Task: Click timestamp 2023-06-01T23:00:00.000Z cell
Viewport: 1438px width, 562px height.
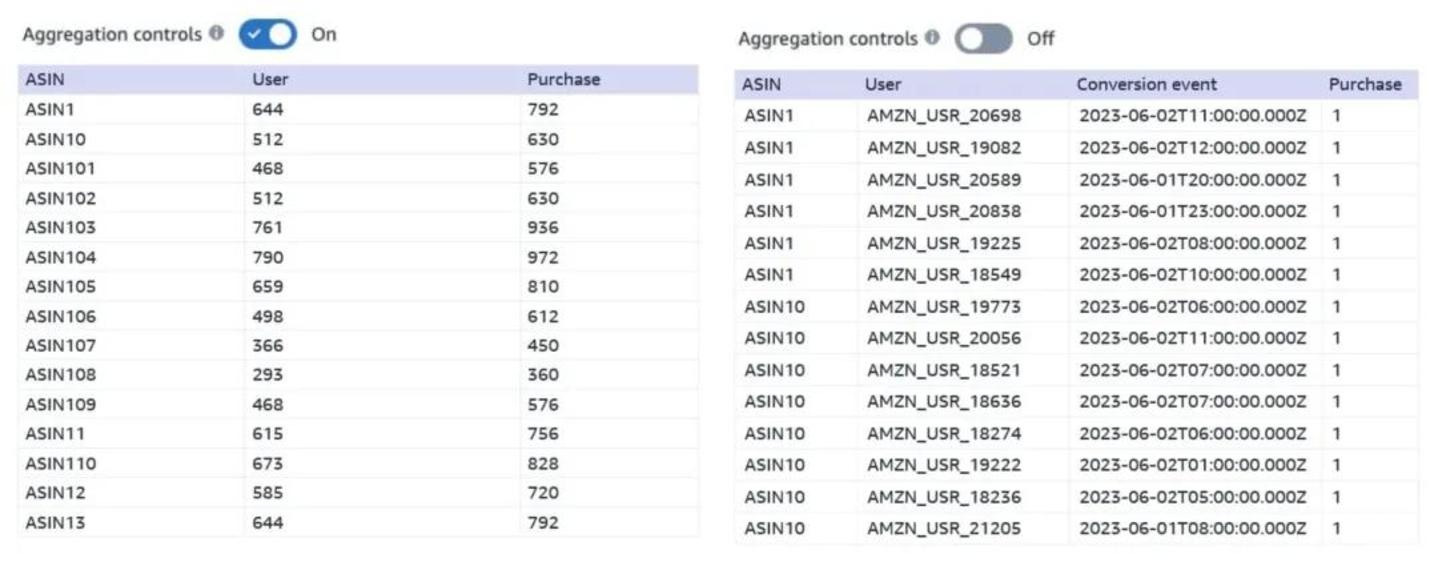Action: (1192, 211)
